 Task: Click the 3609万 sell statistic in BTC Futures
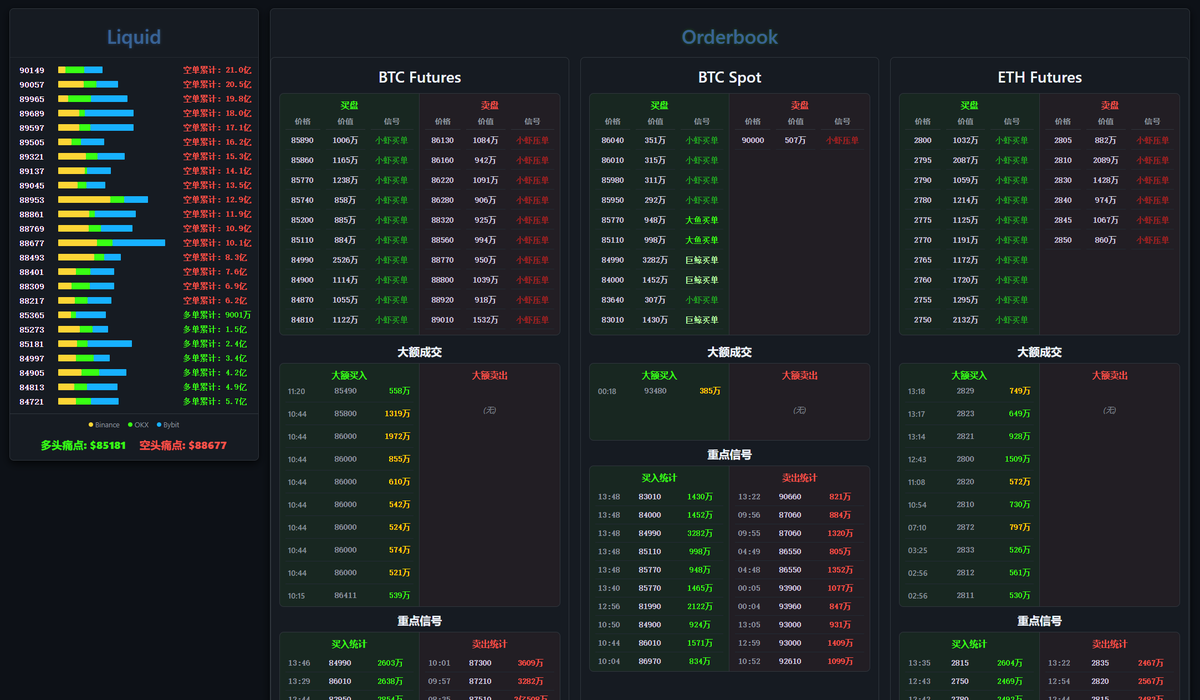click(x=530, y=662)
